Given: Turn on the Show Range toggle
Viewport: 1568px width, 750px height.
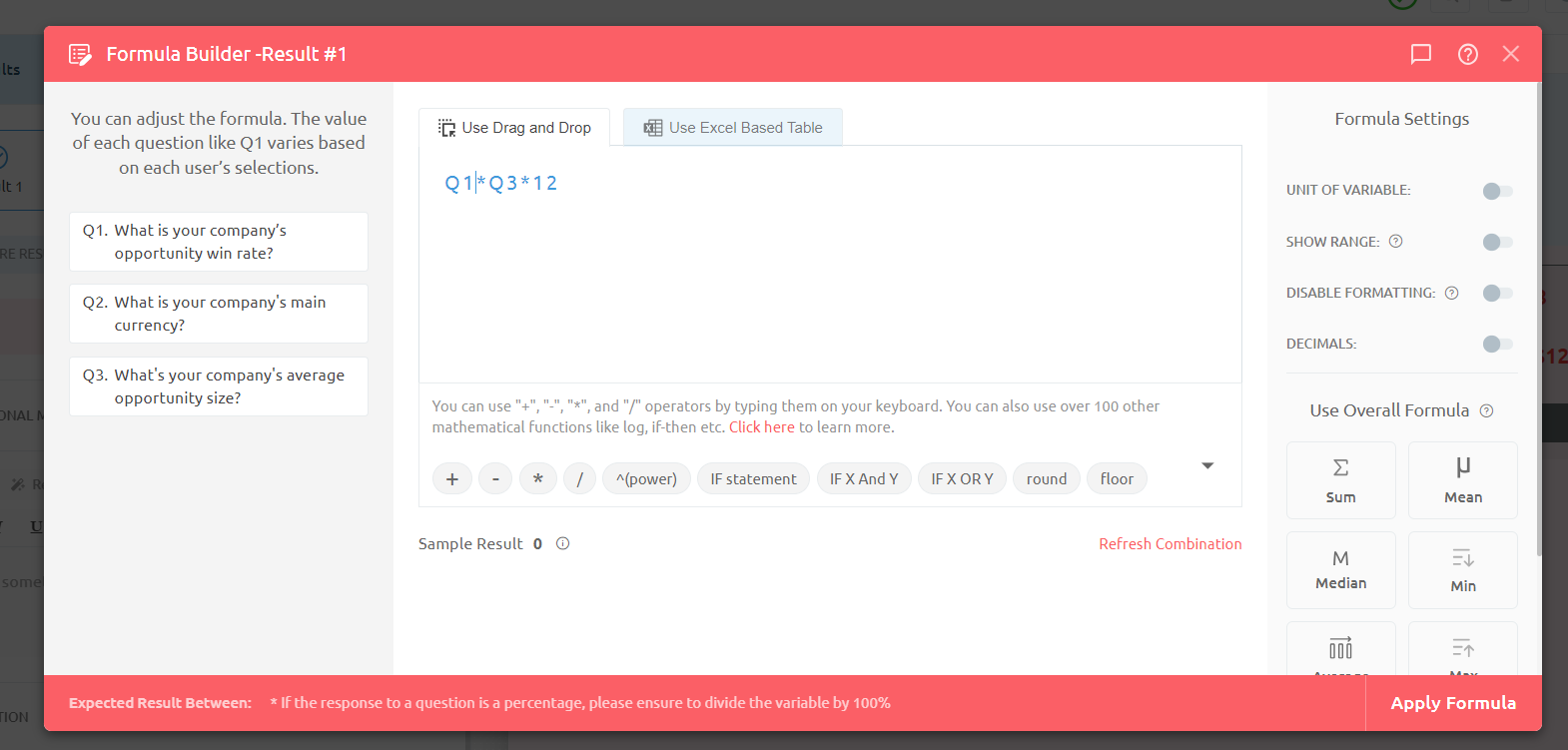Looking at the screenshot, I should (x=1497, y=242).
